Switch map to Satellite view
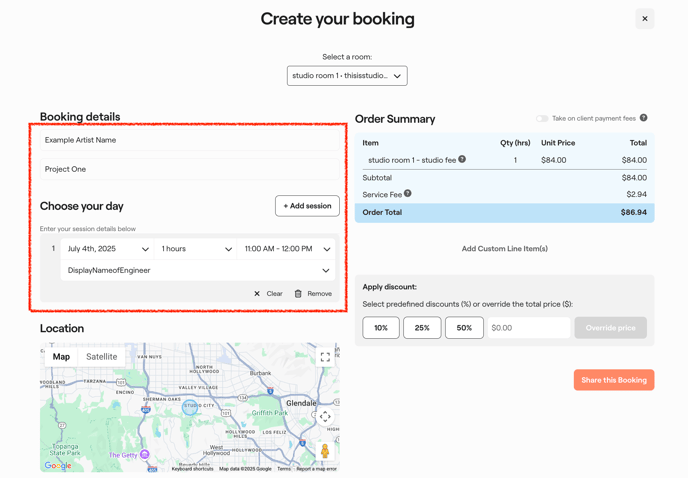 tap(101, 357)
